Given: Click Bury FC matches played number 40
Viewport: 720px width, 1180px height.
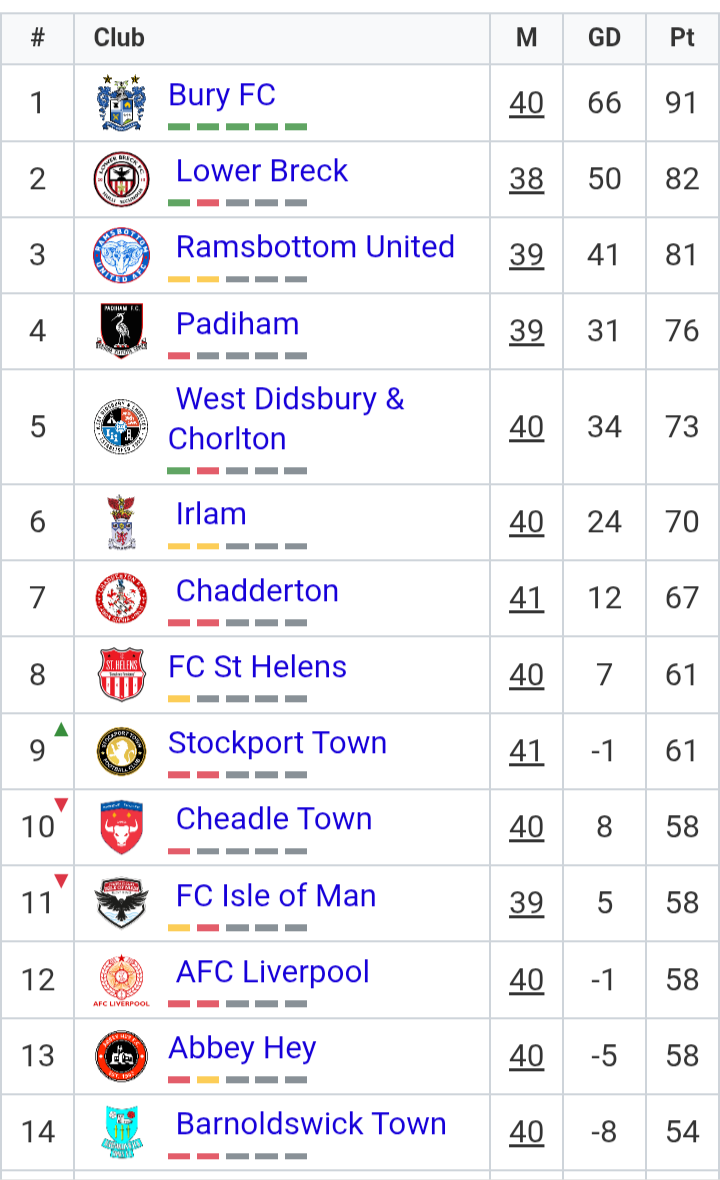Looking at the screenshot, I should coord(527,103).
